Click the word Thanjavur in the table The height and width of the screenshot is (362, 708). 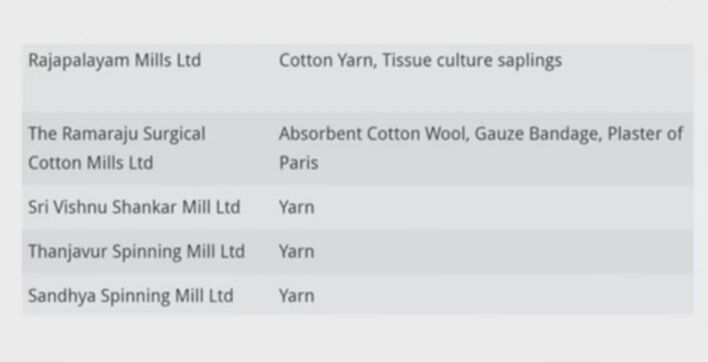pyautogui.click(x=68, y=252)
